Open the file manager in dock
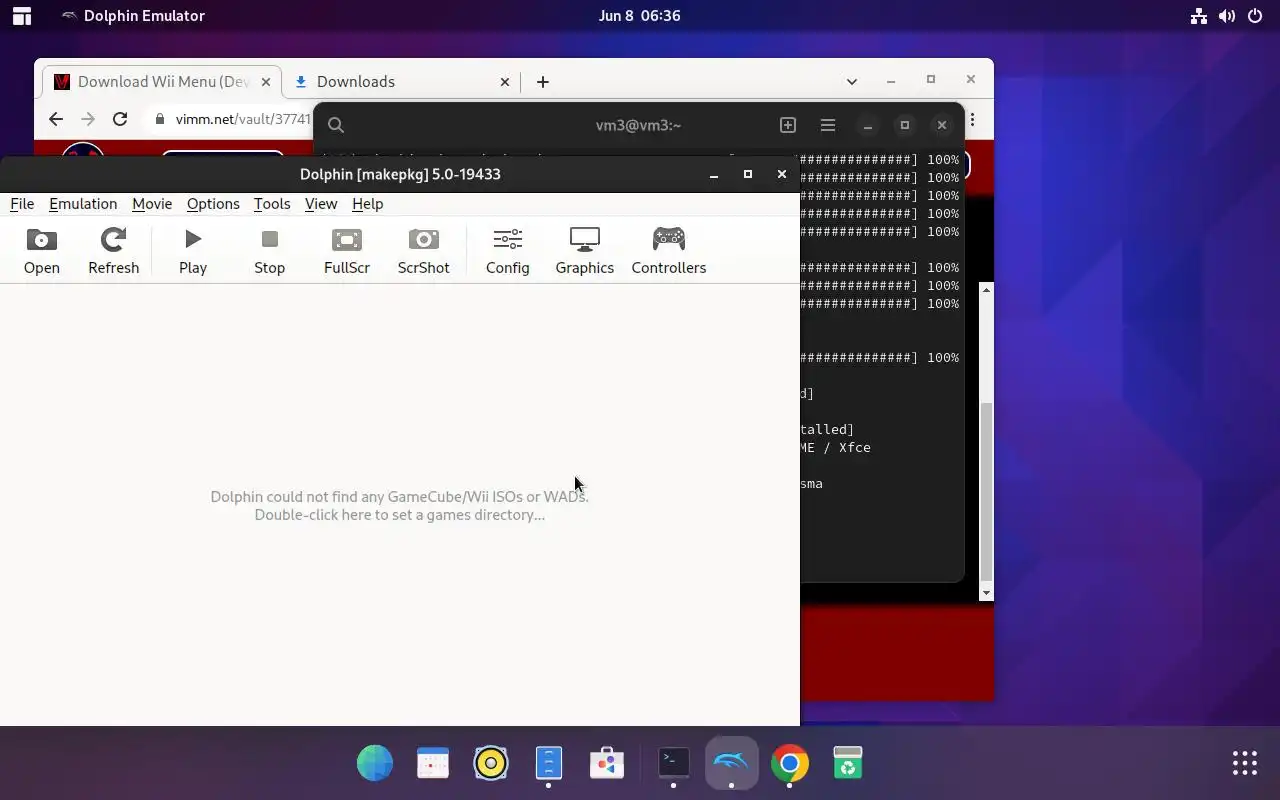 [549, 763]
